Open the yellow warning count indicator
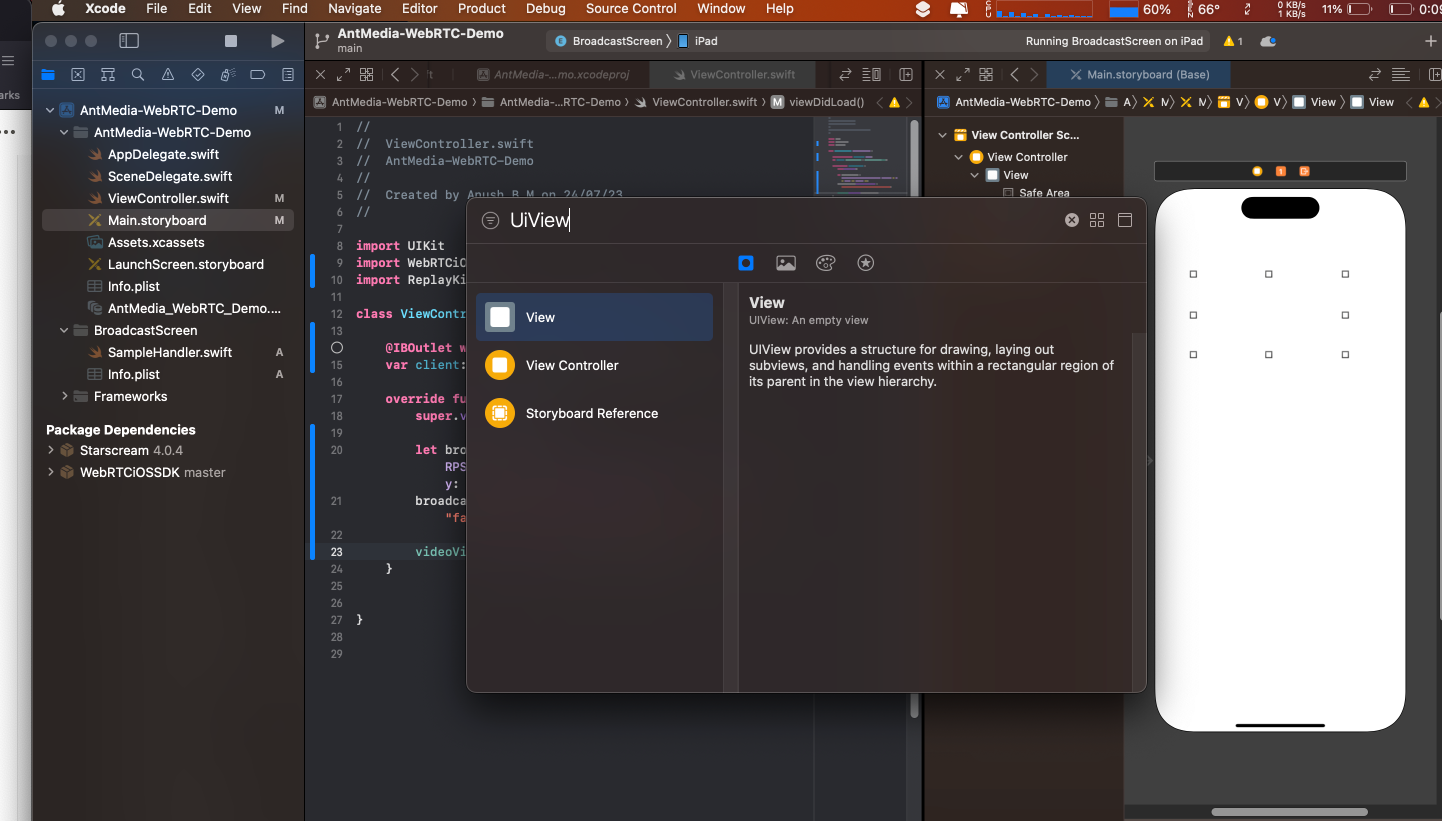Viewport: 1442px width, 821px height. click(x=1233, y=41)
